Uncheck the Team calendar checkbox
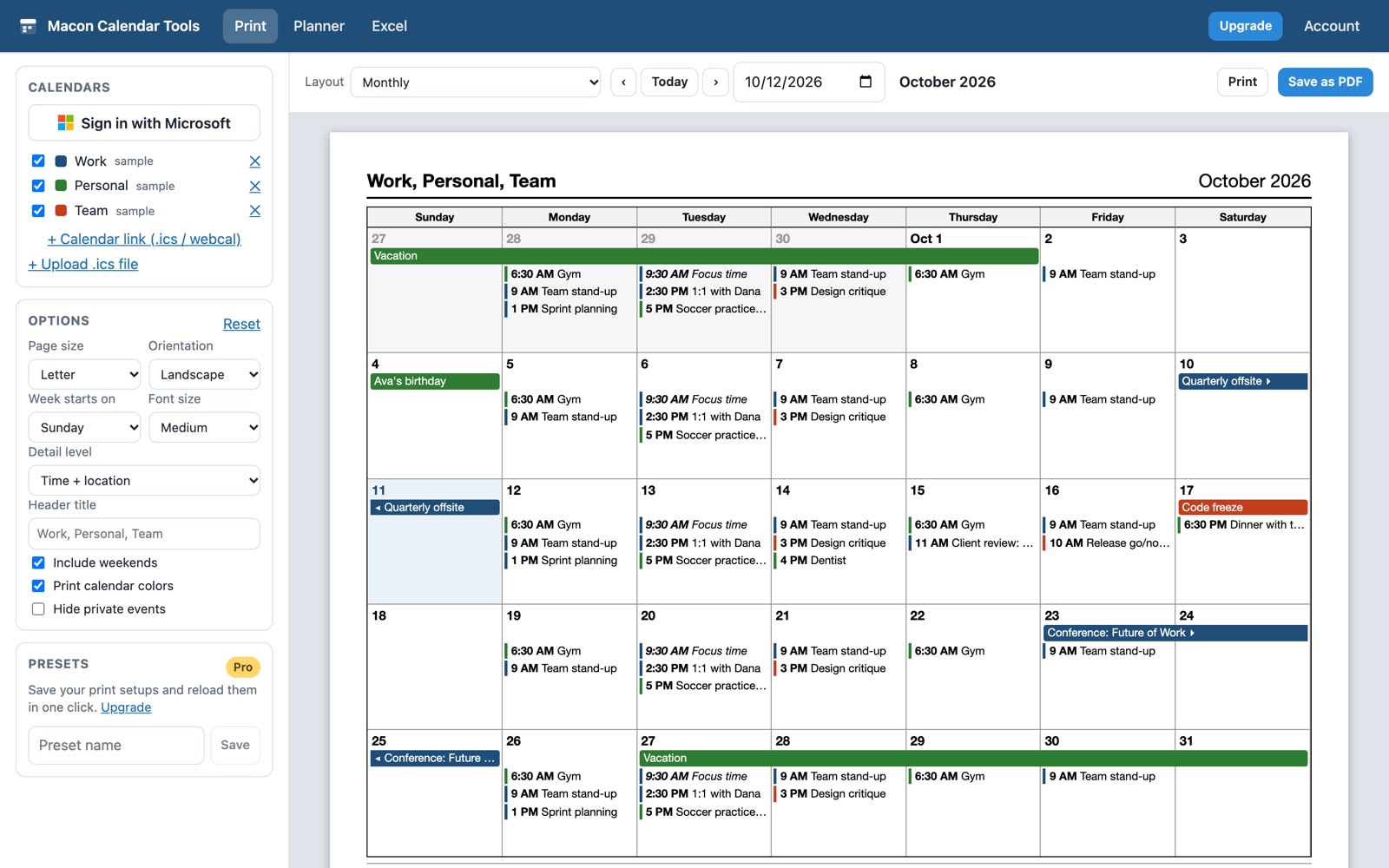The image size is (1389, 868). pos(38,211)
